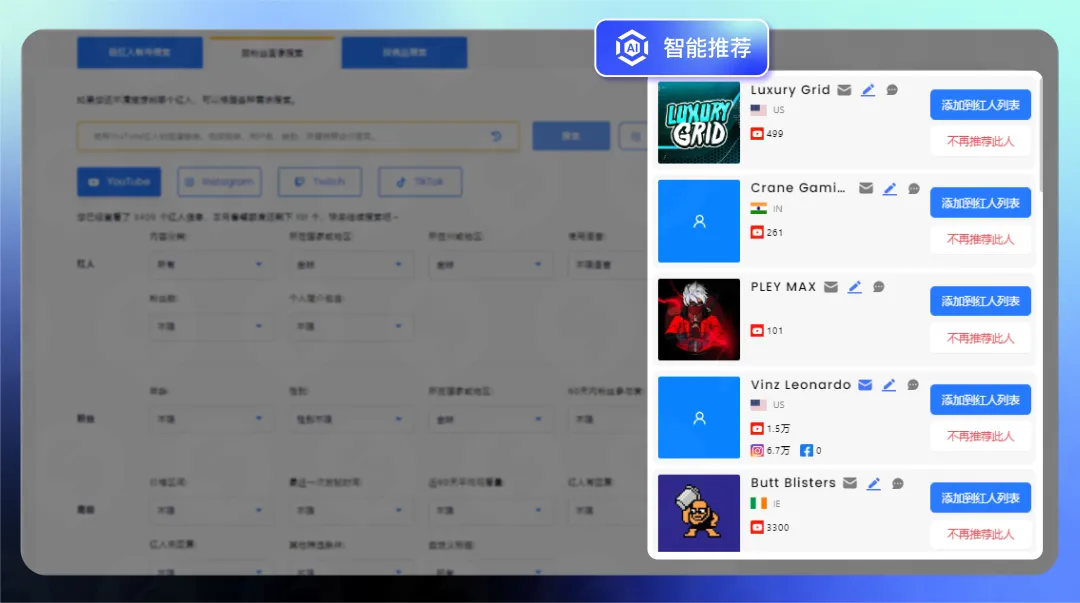The width and height of the screenshot is (1080, 603).
Task: Click the envelope icon beside Butt Blisters
Action: (x=849, y=483)
